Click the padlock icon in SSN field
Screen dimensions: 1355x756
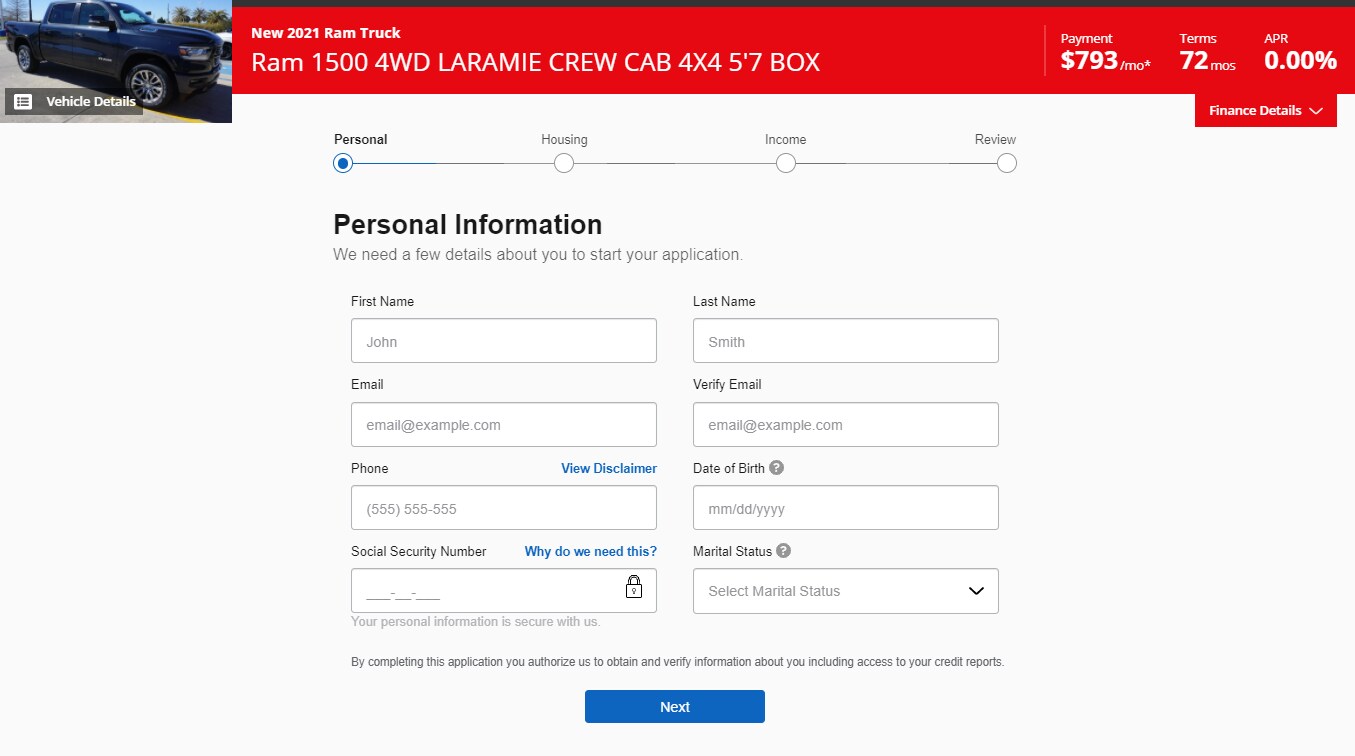[x=634, y=586]
